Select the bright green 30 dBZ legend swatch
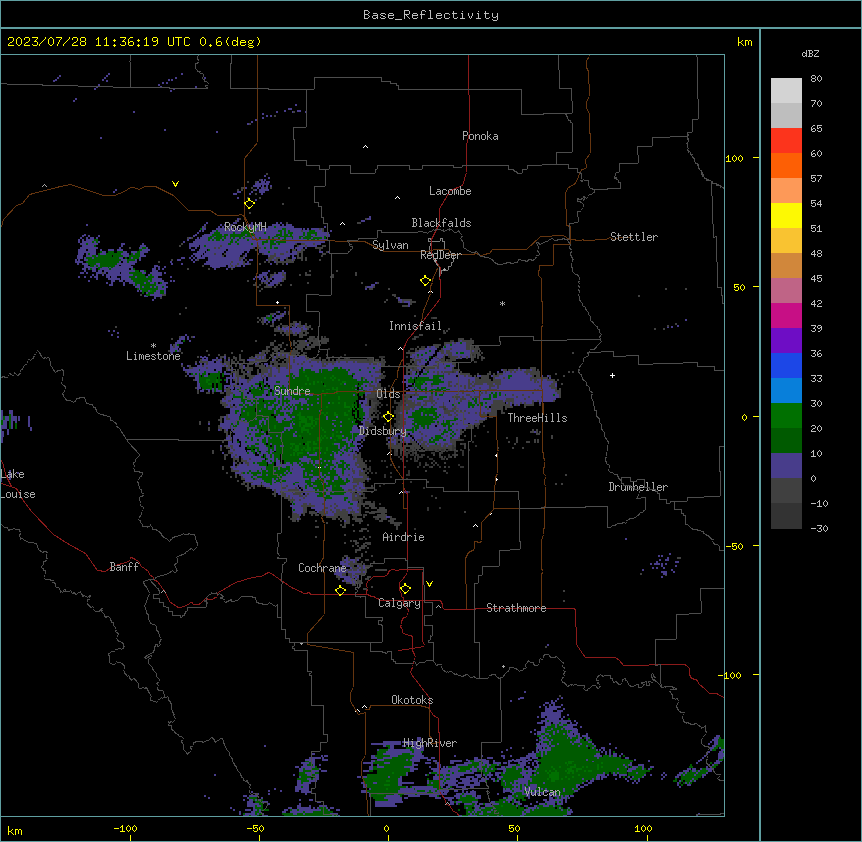 click(786, 416)
